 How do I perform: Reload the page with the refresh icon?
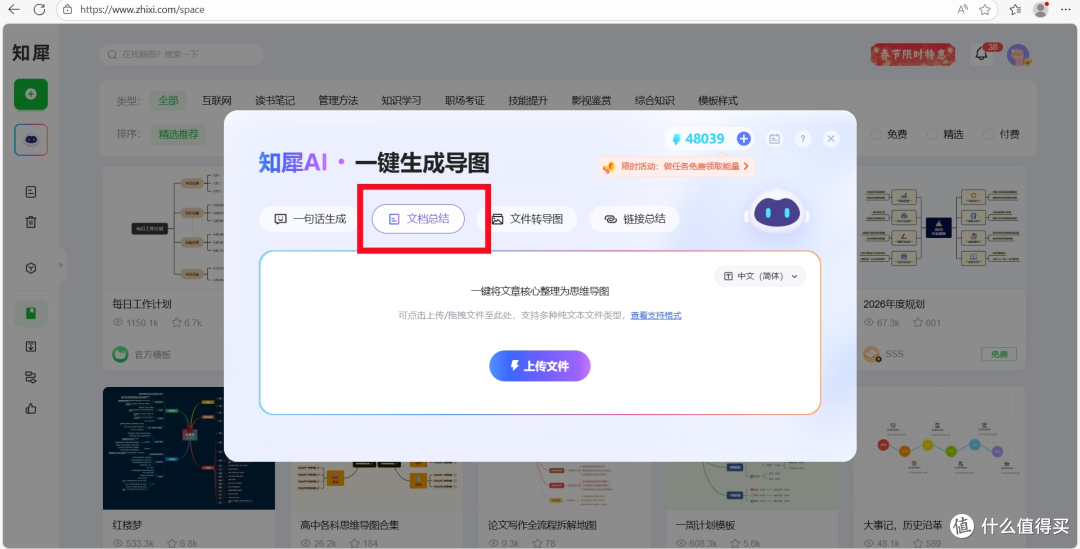[39, 10]
